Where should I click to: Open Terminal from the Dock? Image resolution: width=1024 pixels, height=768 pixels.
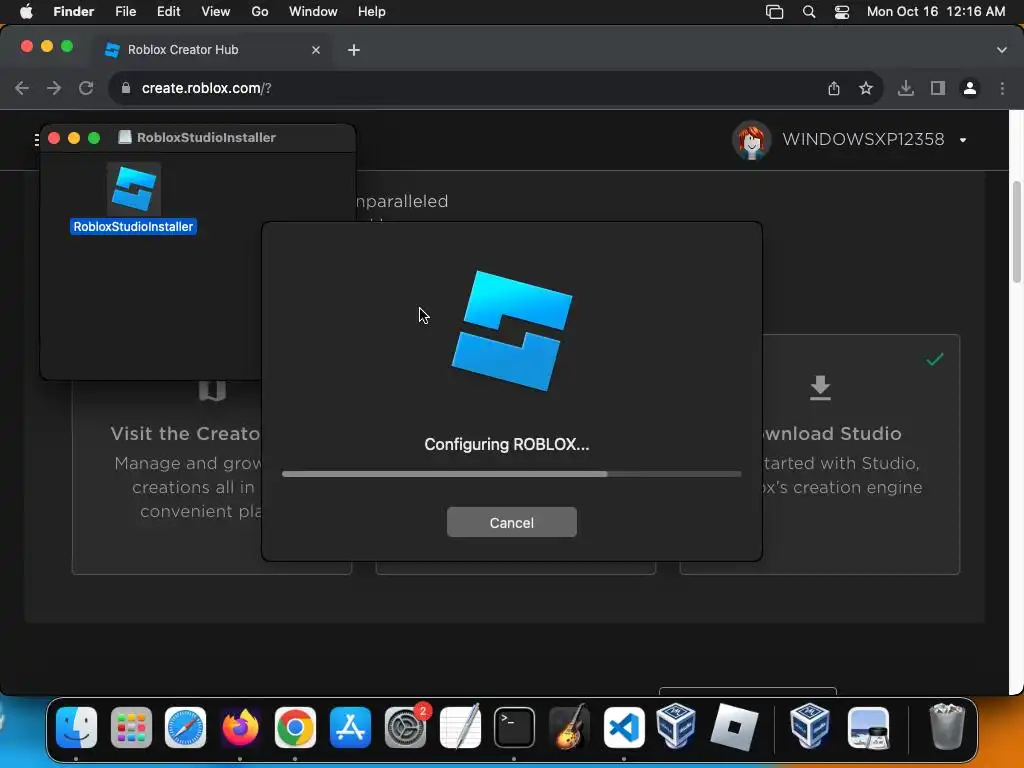[514, 727]
